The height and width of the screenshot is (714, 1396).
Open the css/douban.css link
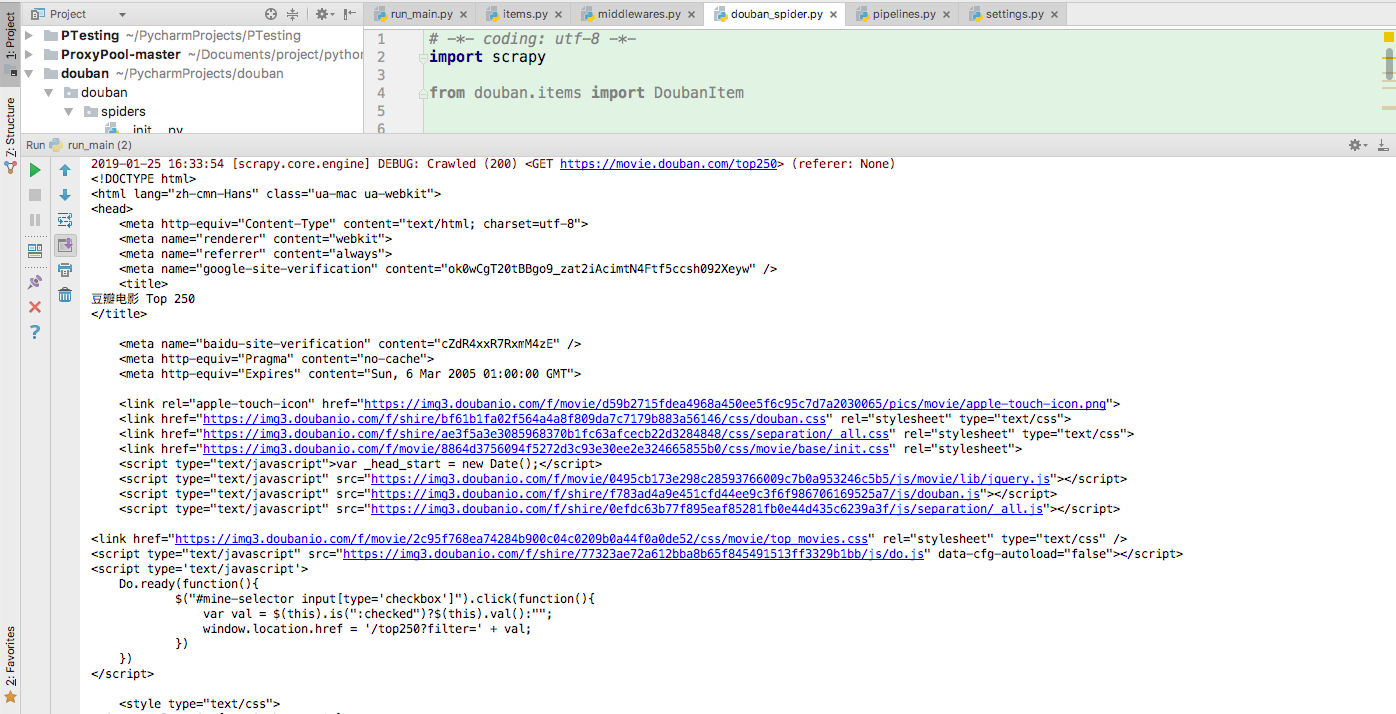515,419
